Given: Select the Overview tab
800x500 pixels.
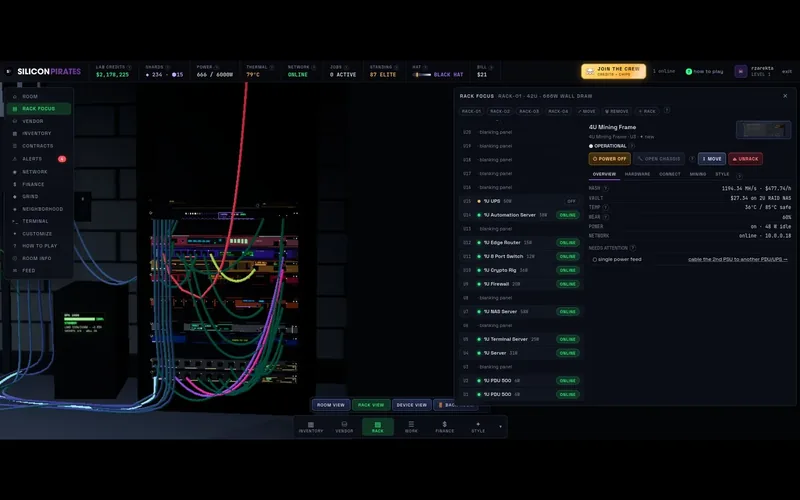Looking at the screenshot, I should pos(604,174).
